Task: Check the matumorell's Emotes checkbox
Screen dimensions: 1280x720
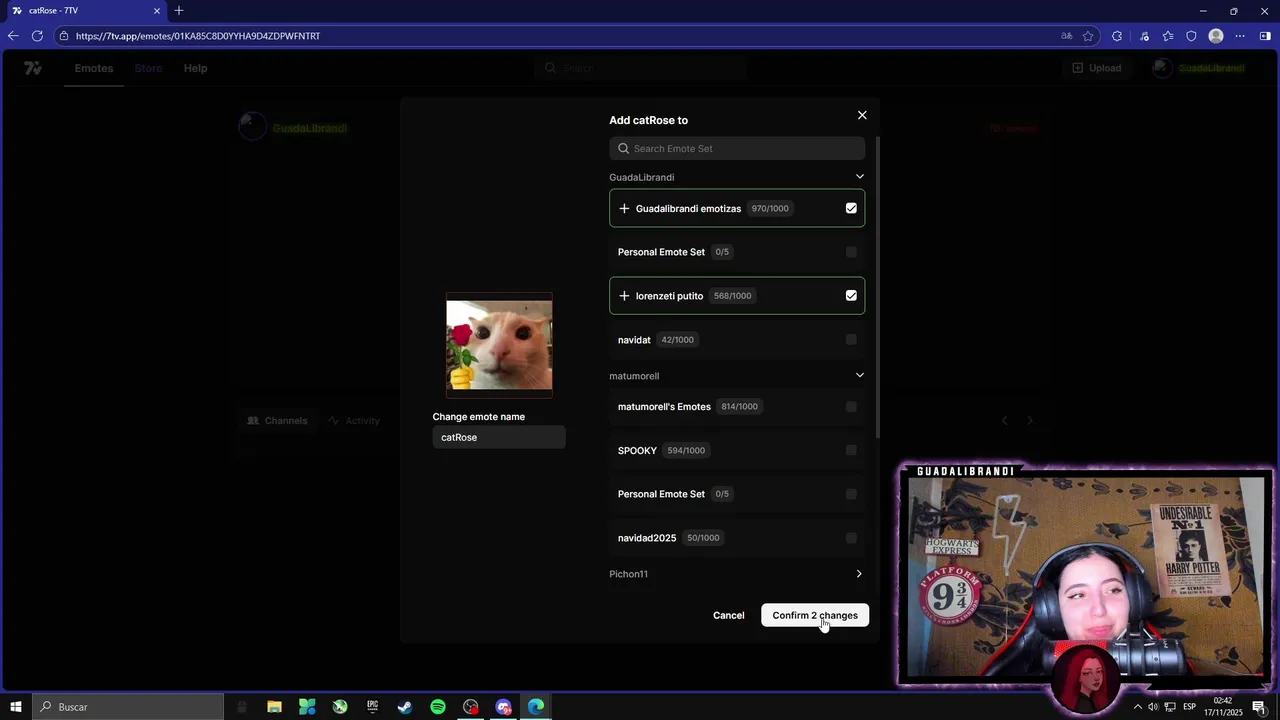Action: pos(851,407)
